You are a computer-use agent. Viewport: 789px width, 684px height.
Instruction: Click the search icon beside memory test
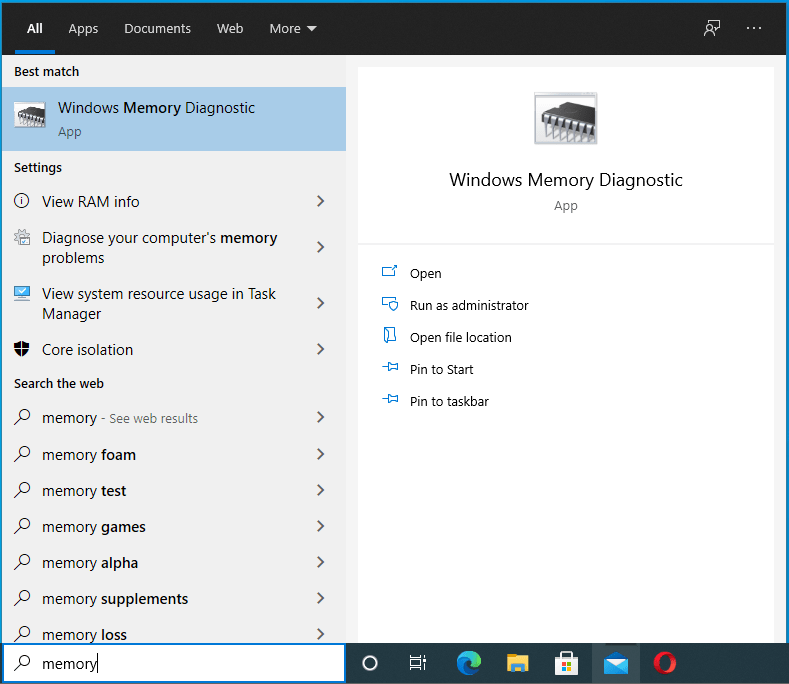point(22,490)
